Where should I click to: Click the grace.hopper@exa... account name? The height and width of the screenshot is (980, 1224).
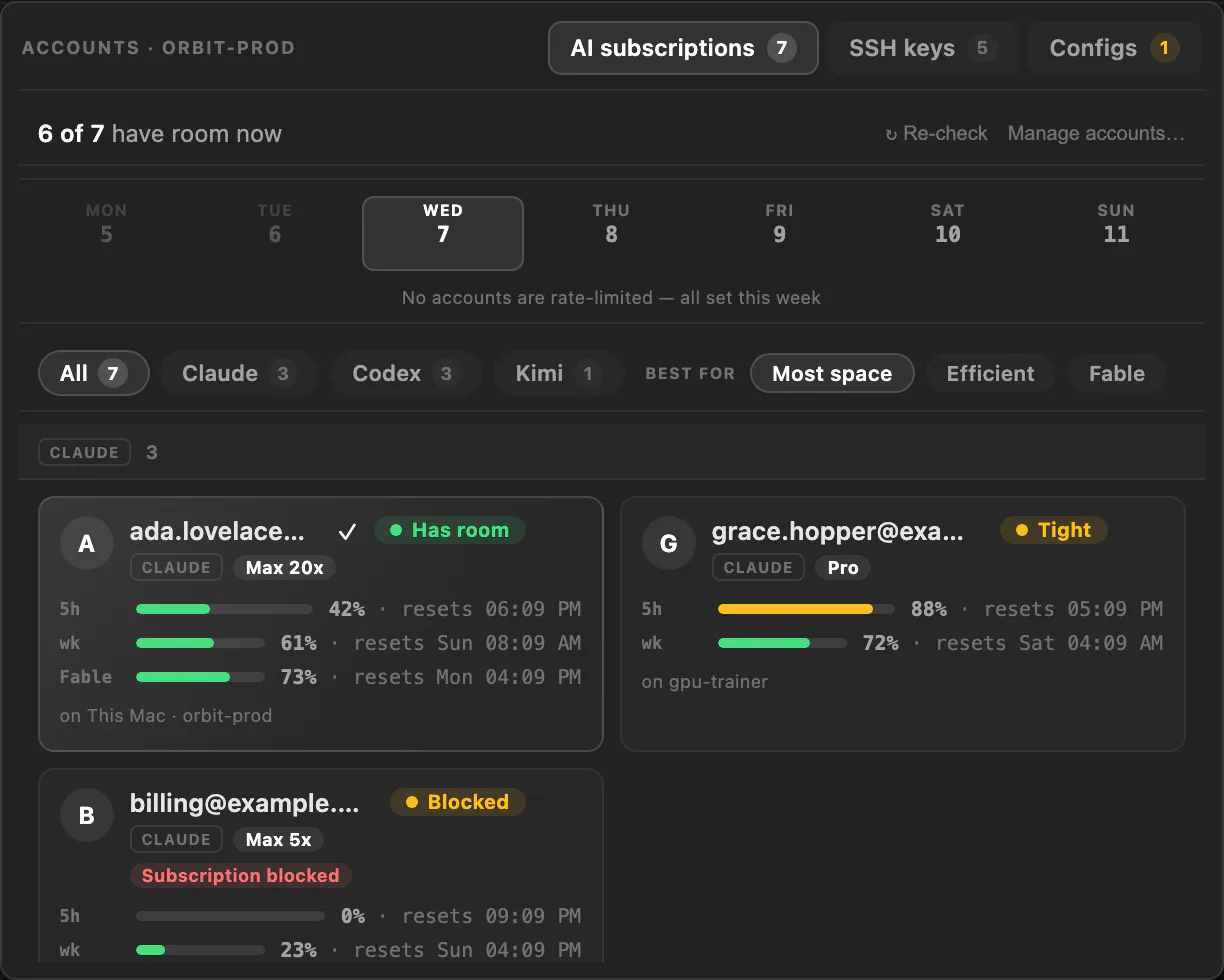pyautogui.click(x=838, y=531)
